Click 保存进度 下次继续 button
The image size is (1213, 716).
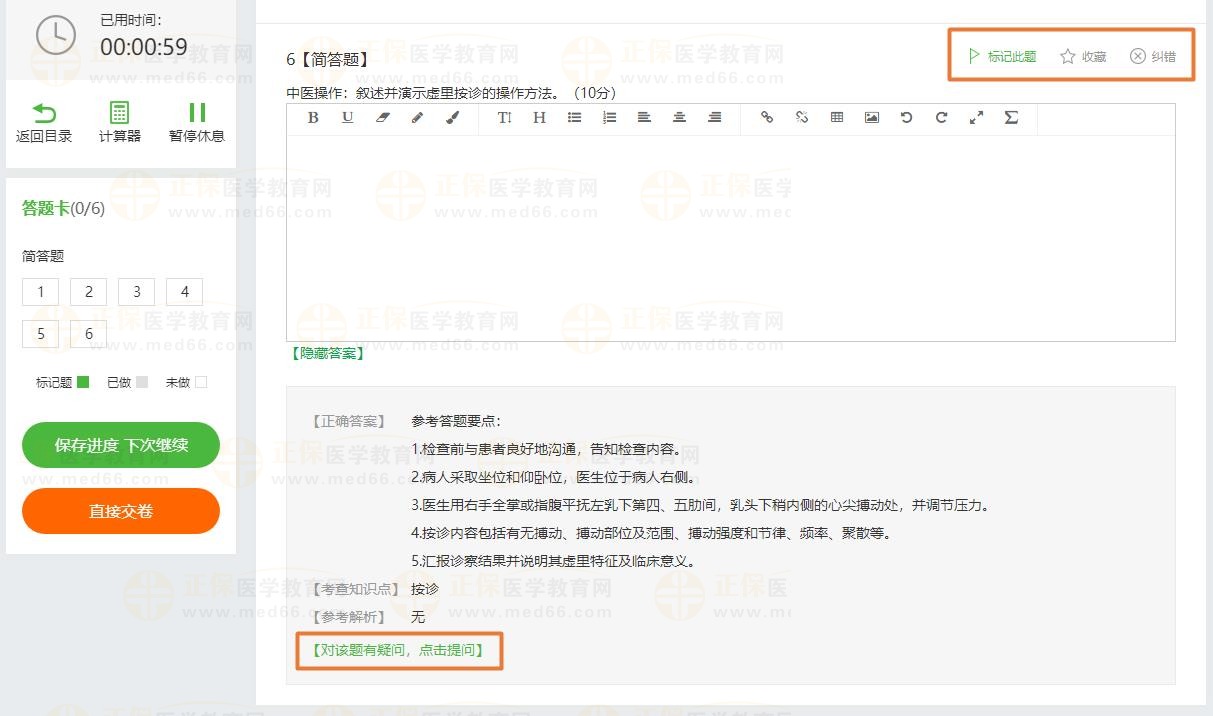120,445
